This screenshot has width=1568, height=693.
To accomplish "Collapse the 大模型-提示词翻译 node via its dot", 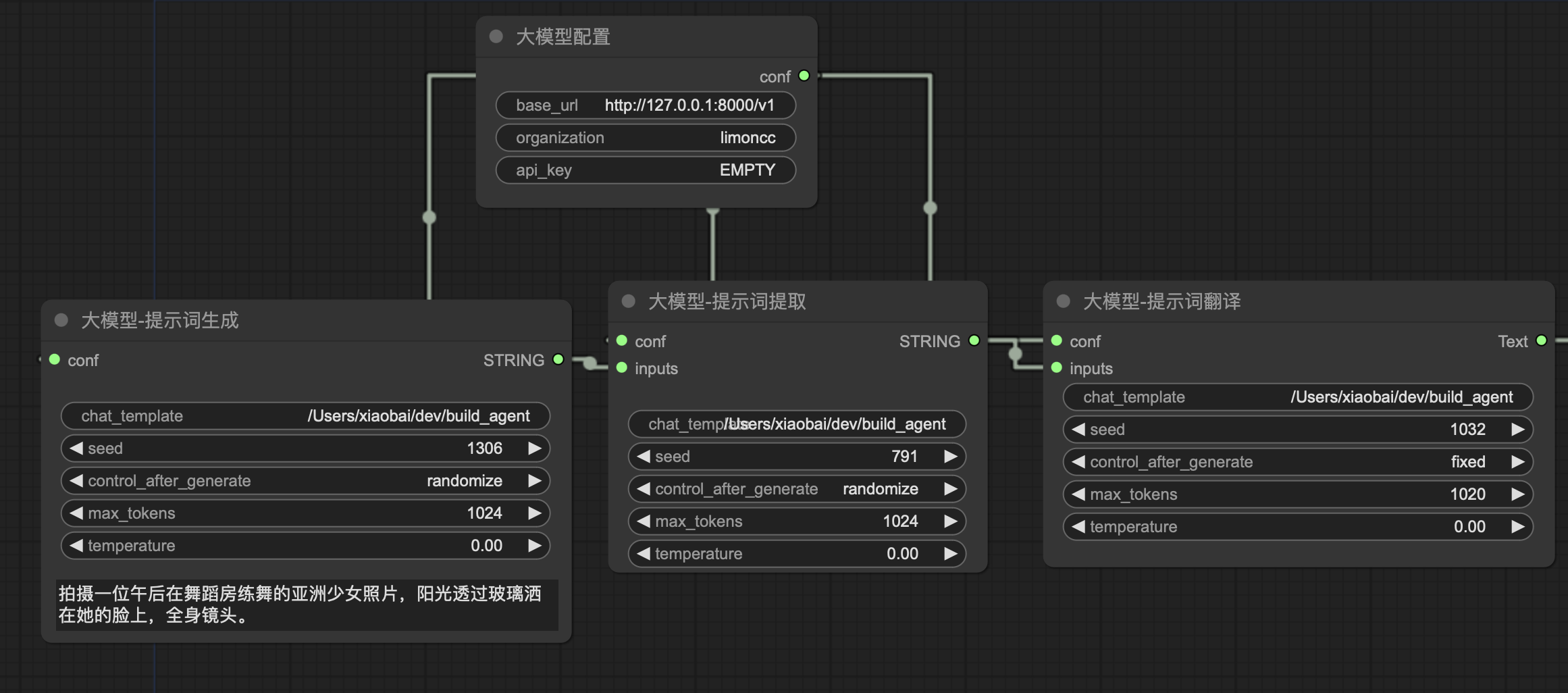I will tap(1064, 301).
